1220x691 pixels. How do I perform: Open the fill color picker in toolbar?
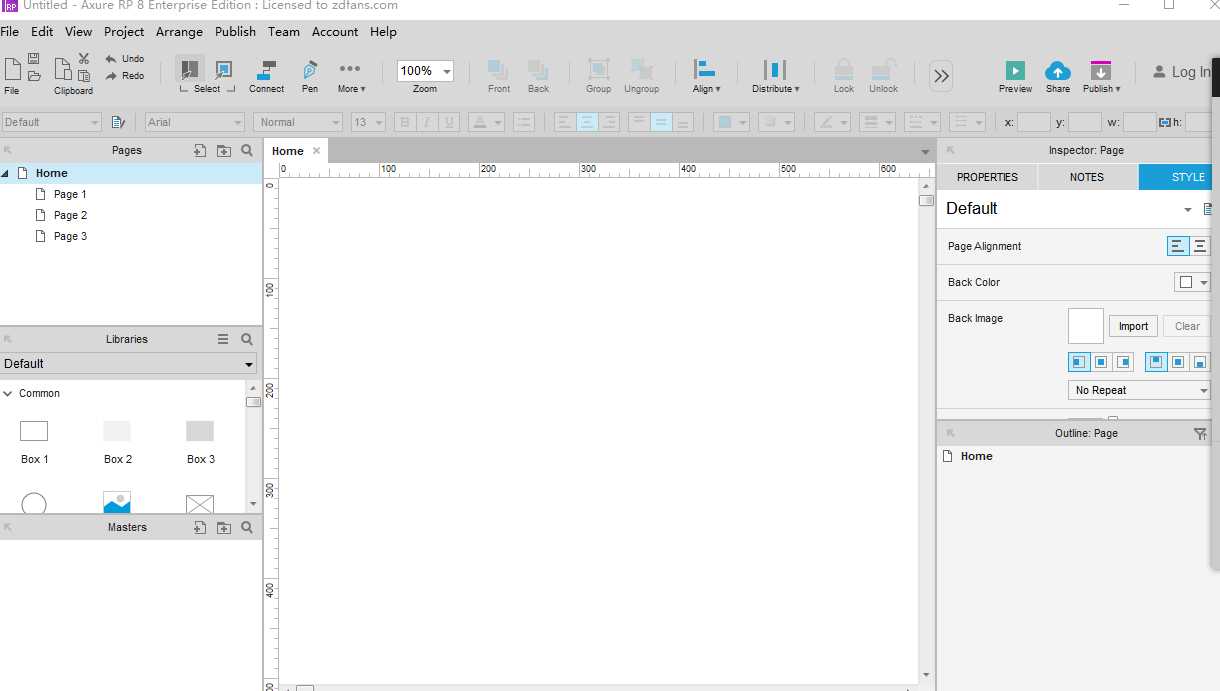(732, 122)
